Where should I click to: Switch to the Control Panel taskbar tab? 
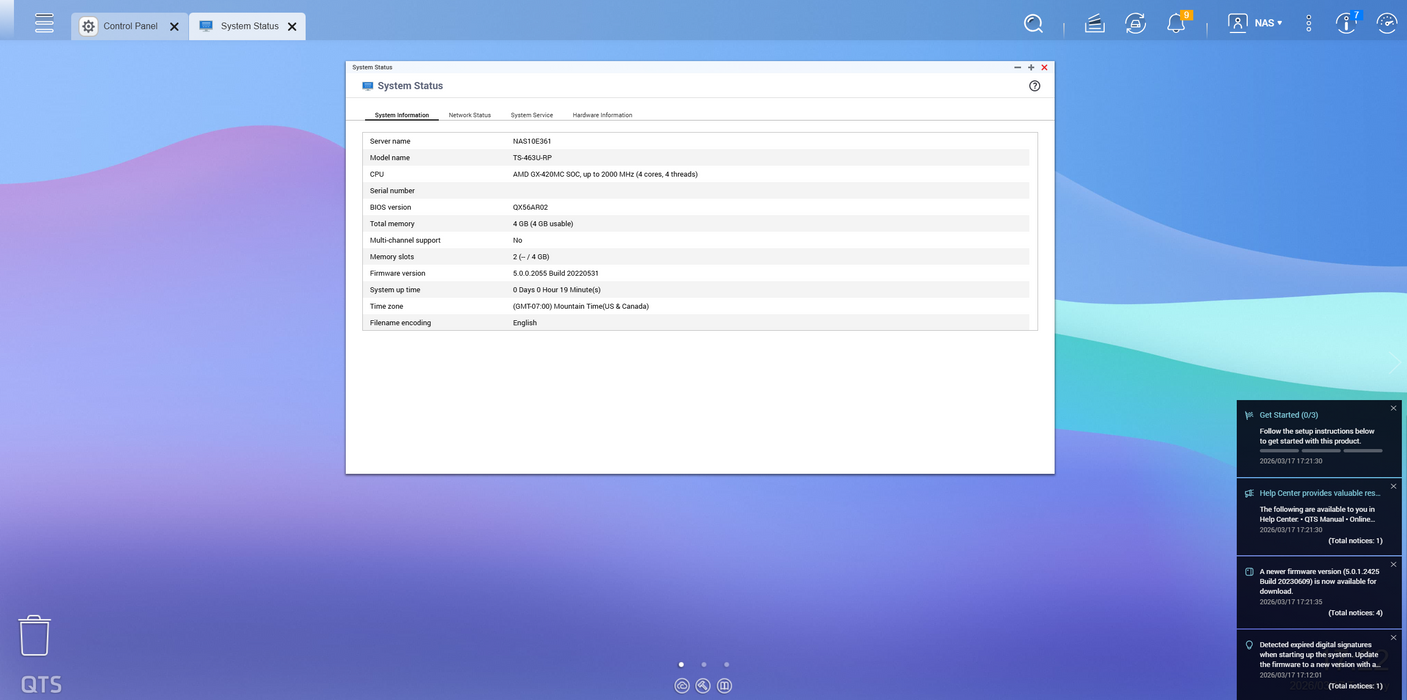point(130,26)
